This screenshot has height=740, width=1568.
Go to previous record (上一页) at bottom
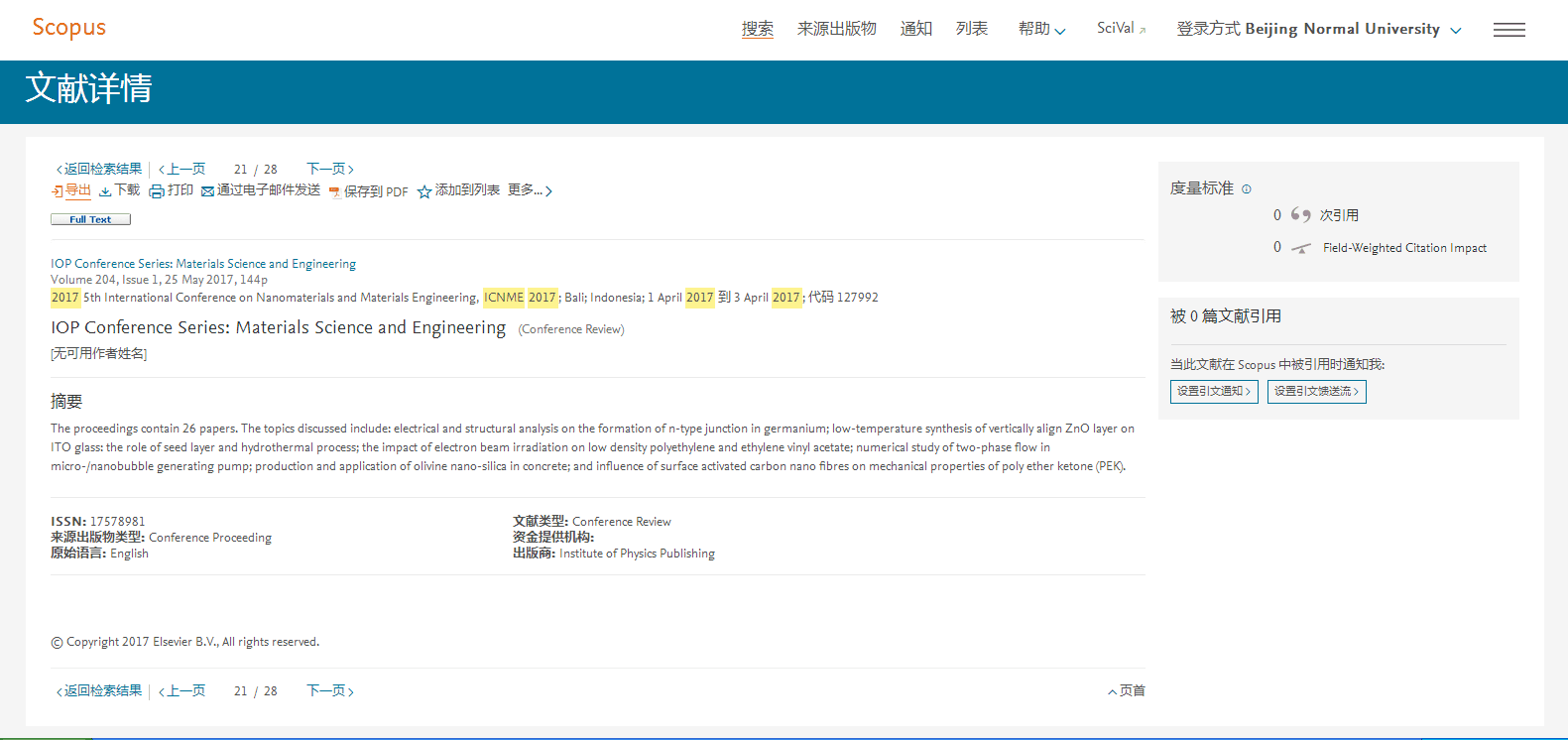(182, 690)
